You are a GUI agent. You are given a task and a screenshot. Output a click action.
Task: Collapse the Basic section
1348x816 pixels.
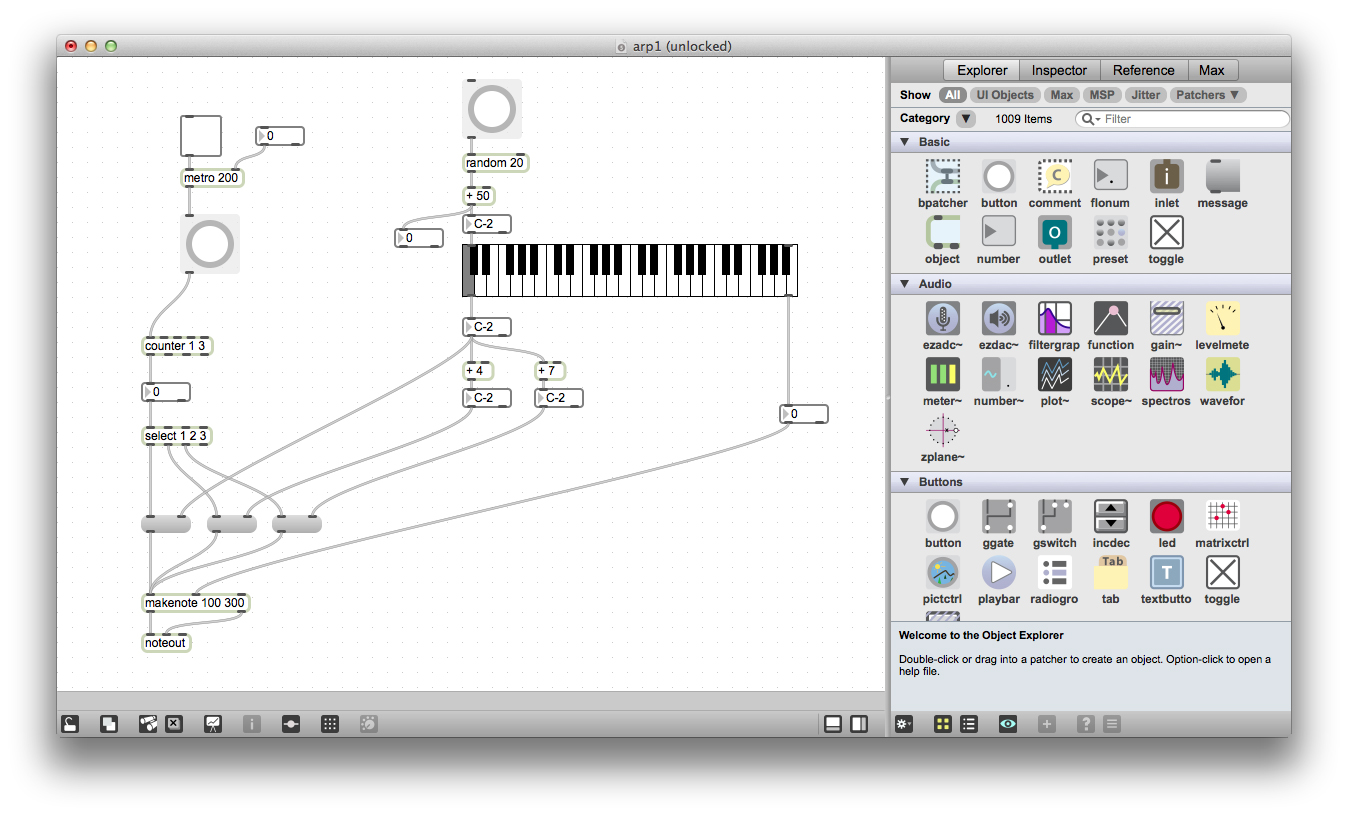click(x=905, y=142)
